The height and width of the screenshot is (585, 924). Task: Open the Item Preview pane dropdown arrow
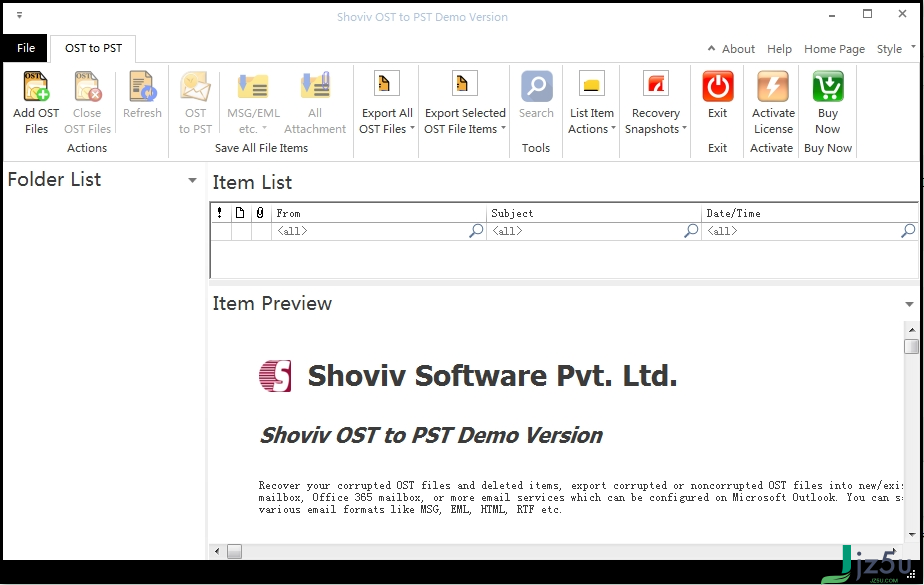[909, 304]
